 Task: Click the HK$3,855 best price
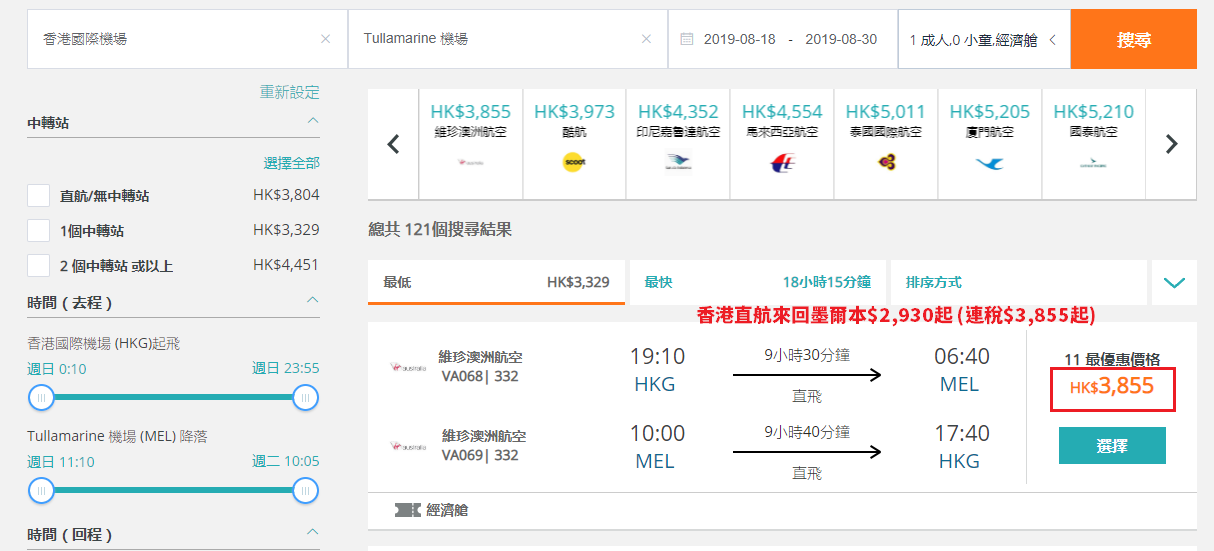pos(1112,388)
